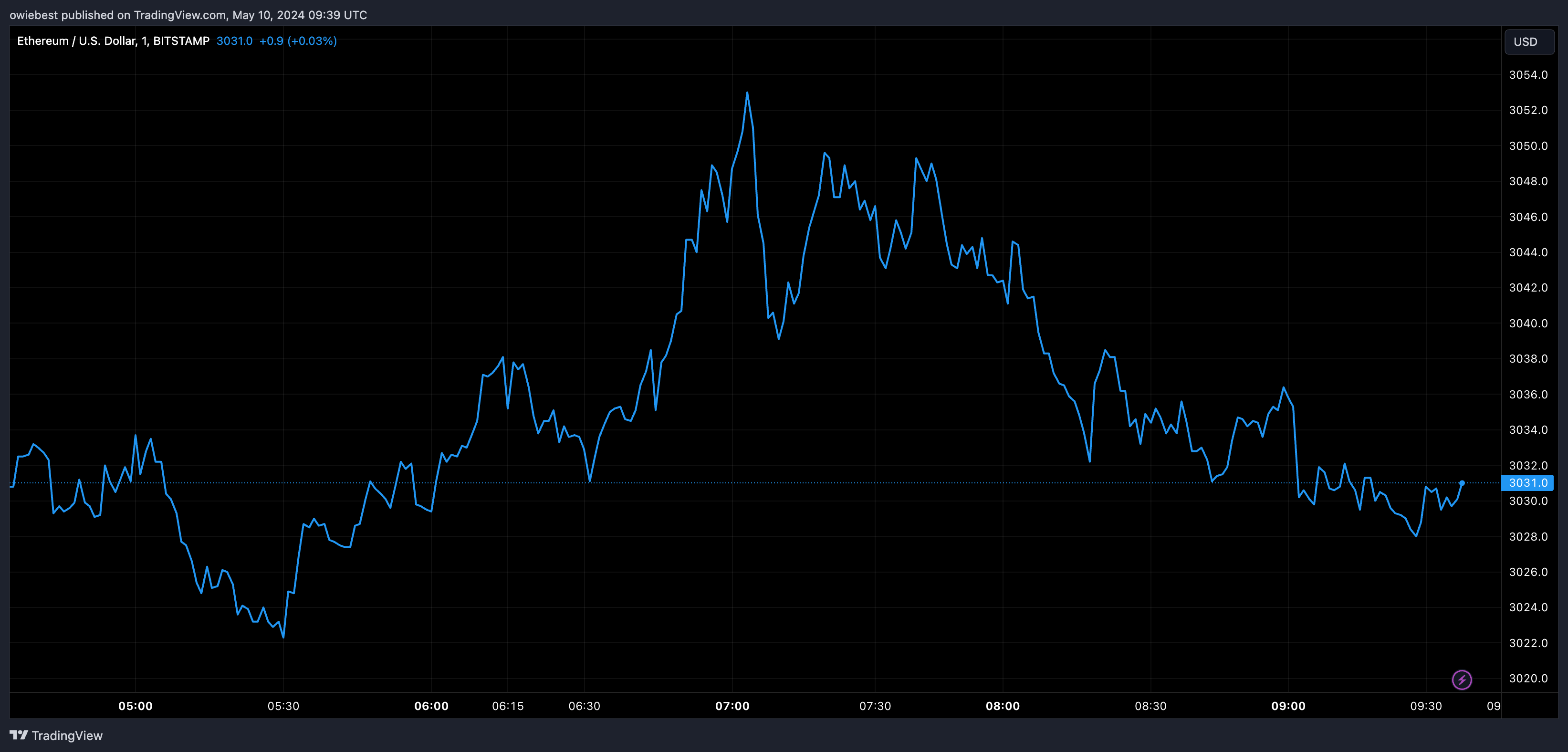Screen dimensions: 1568x752
Task: Click the 08:00 time axis label
Action: pyautogui.click(x=1003, y=706)
